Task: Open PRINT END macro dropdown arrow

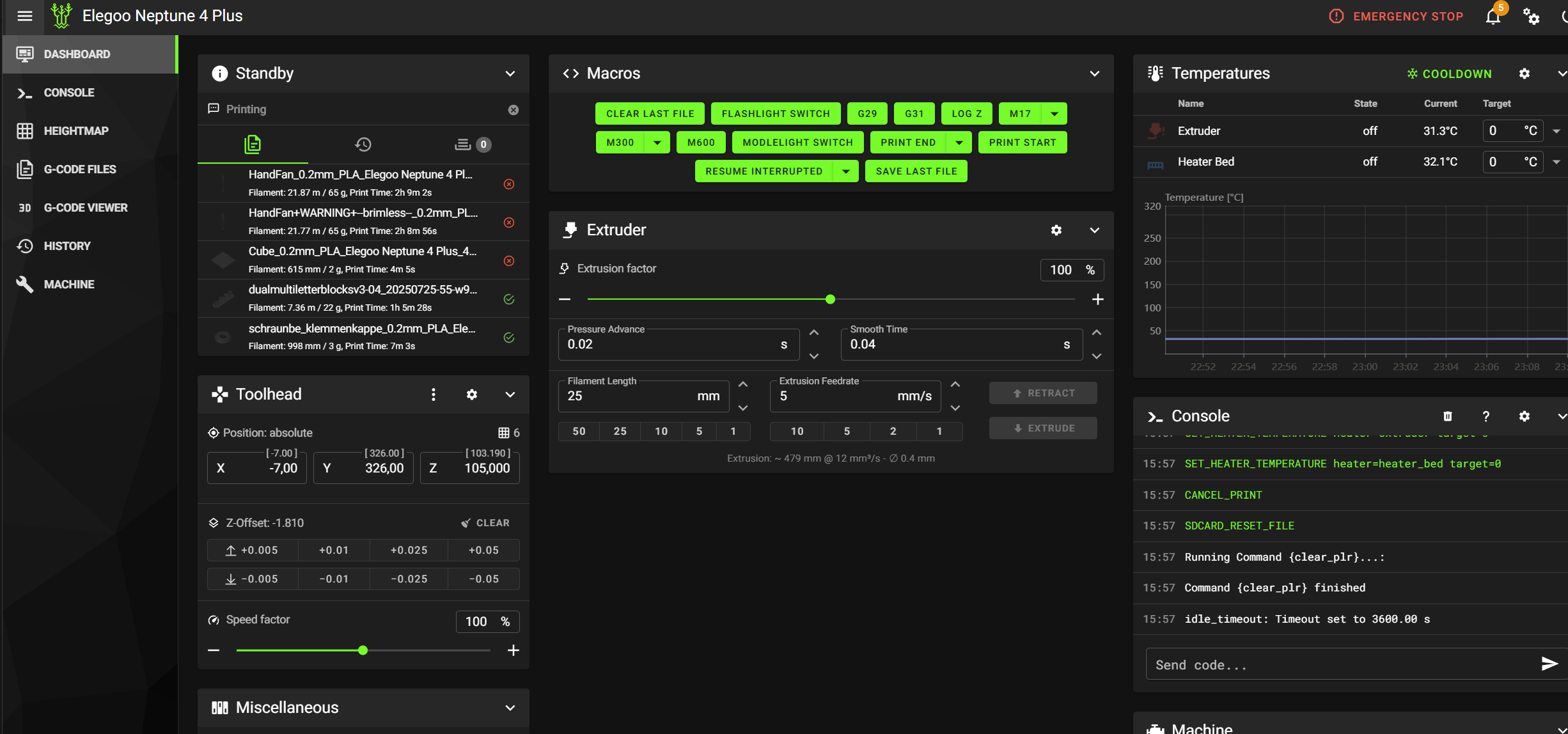Action: tap(959, 143)
